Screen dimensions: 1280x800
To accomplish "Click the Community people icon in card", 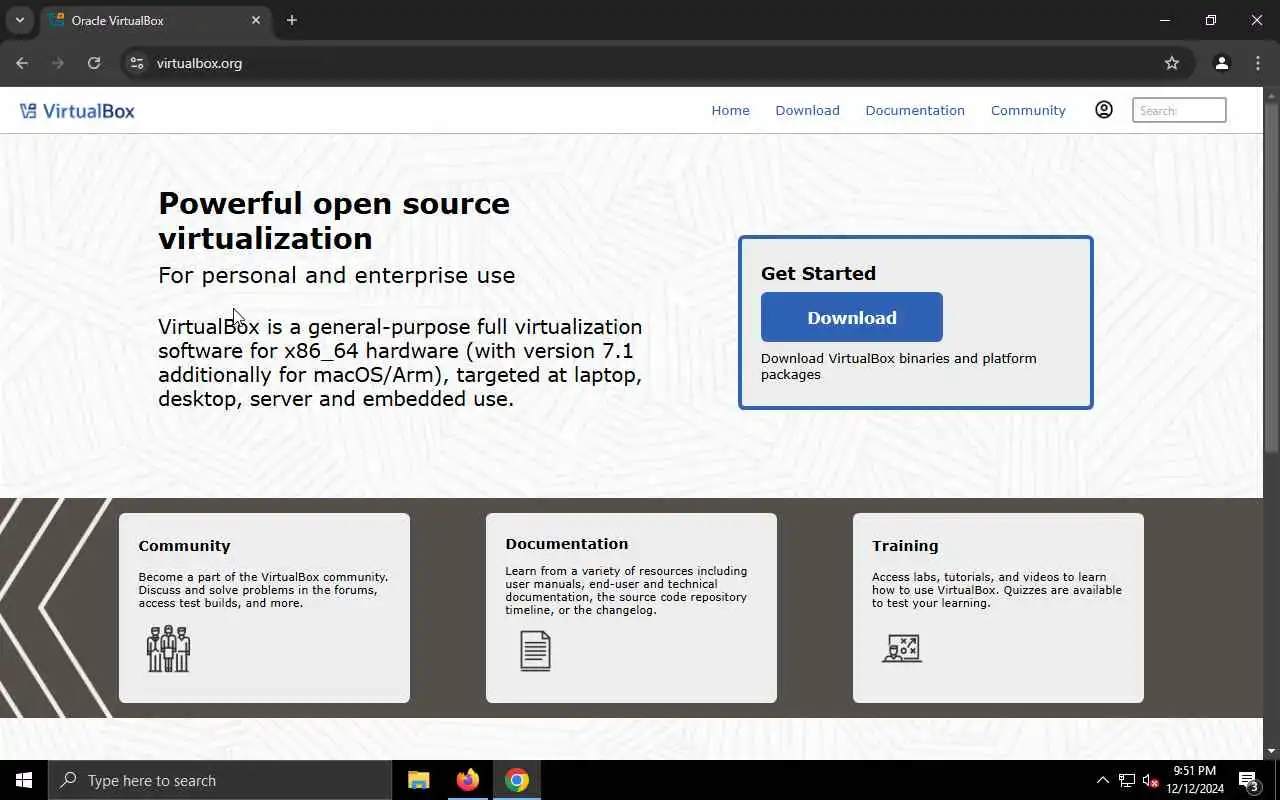I will (x=168, y=649).
